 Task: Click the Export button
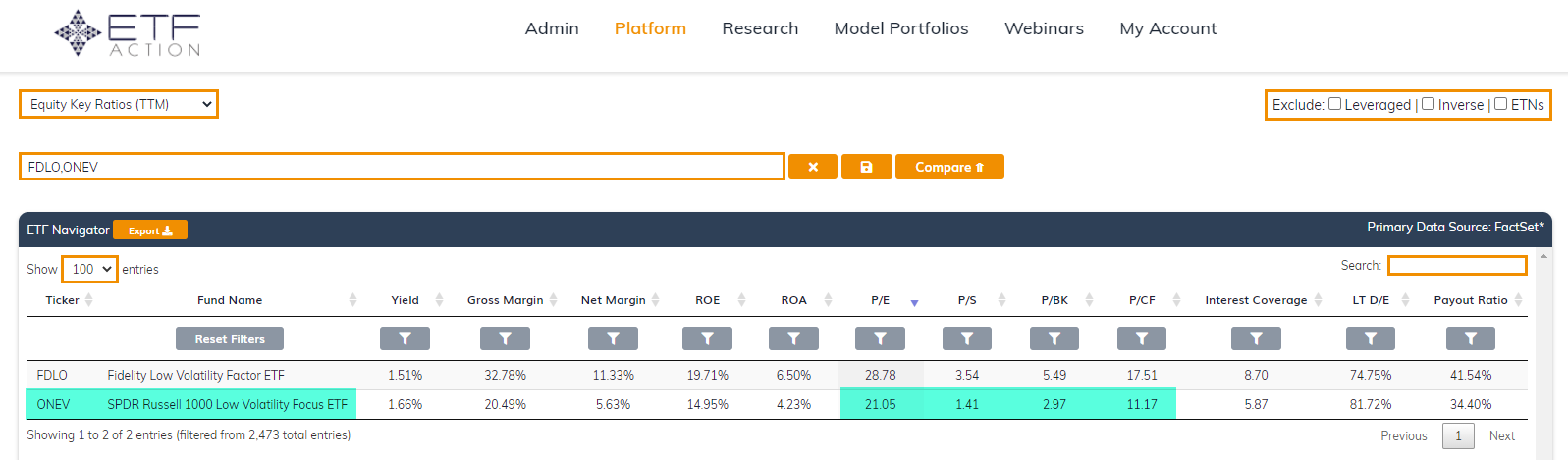pos(150,230)
